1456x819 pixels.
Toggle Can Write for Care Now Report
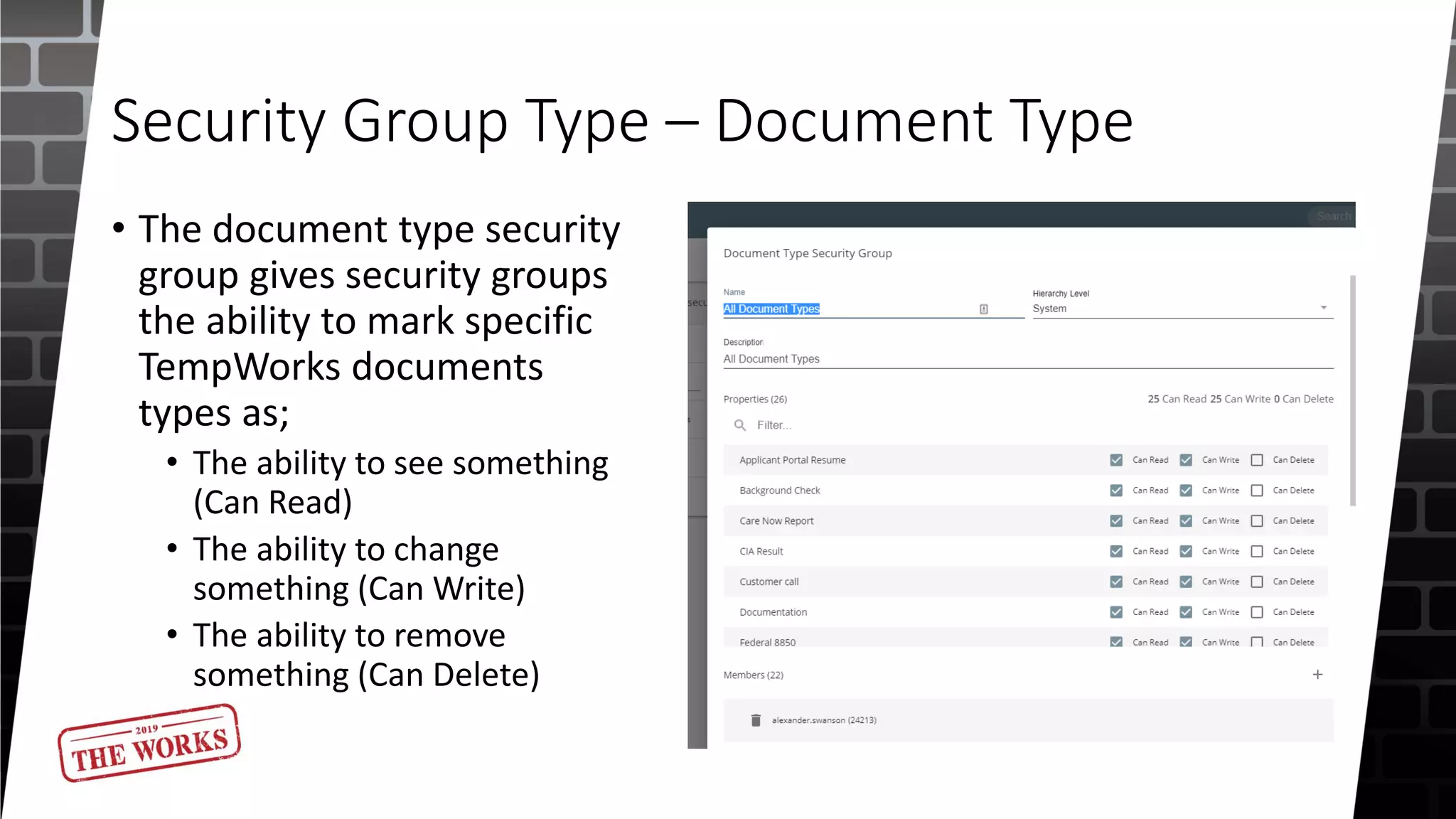click(x=1186, y=521)
